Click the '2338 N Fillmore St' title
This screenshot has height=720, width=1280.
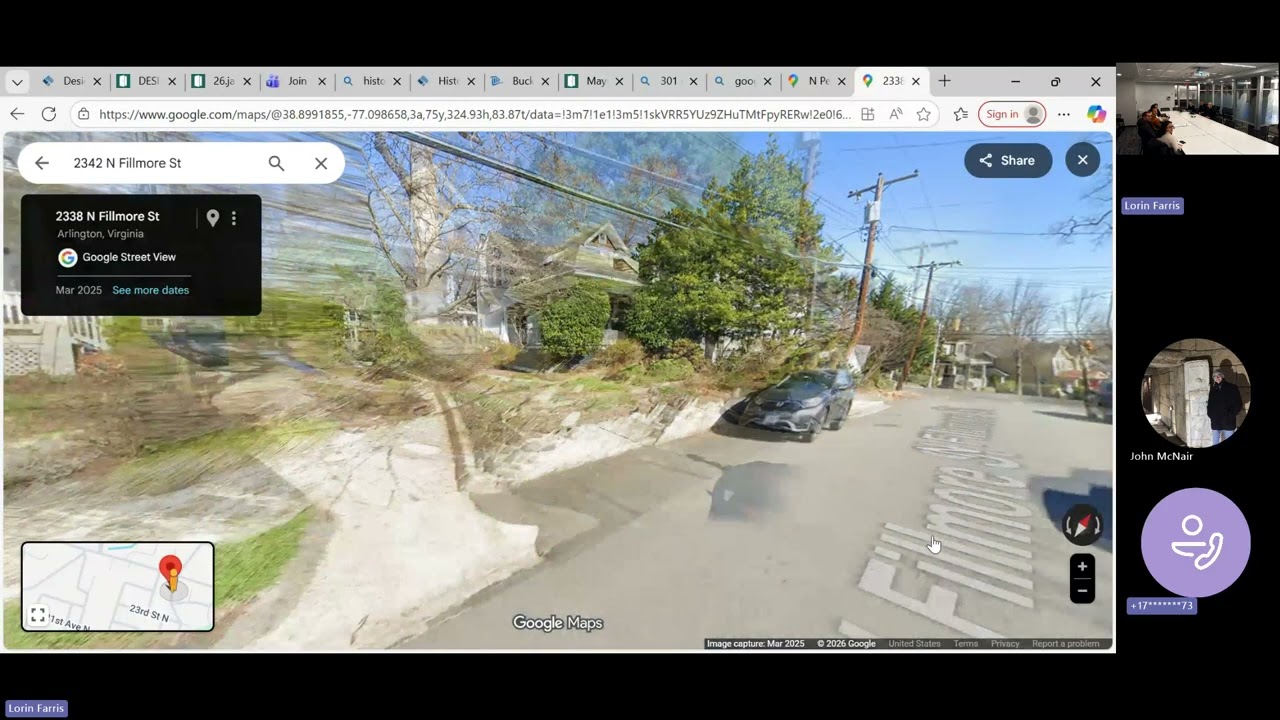tap(107, 216)
